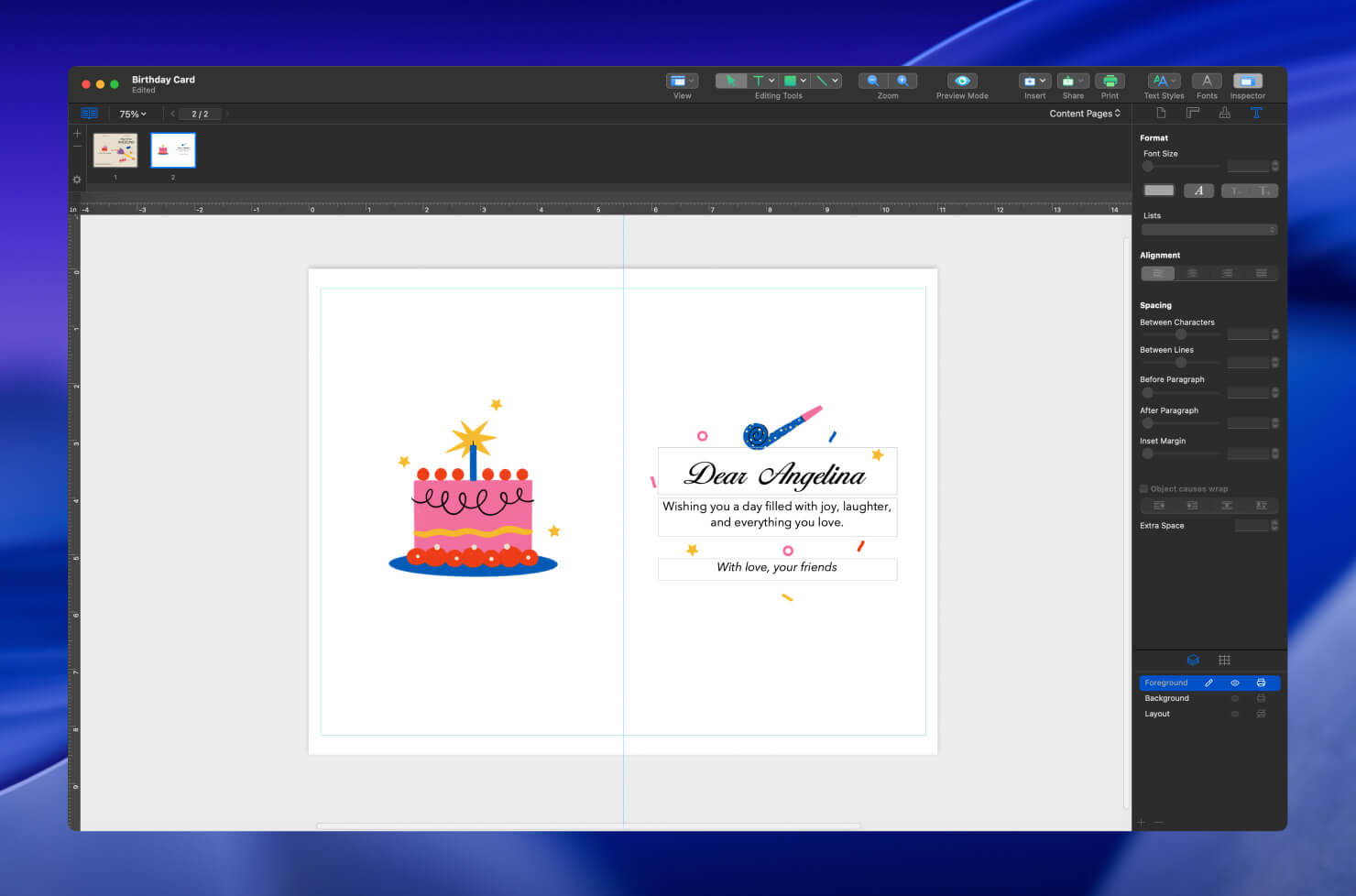Screen dimensions: 1356x896
Task: Switch to the grid/geometry tab of Inspector
Action: coord(1224,660)
